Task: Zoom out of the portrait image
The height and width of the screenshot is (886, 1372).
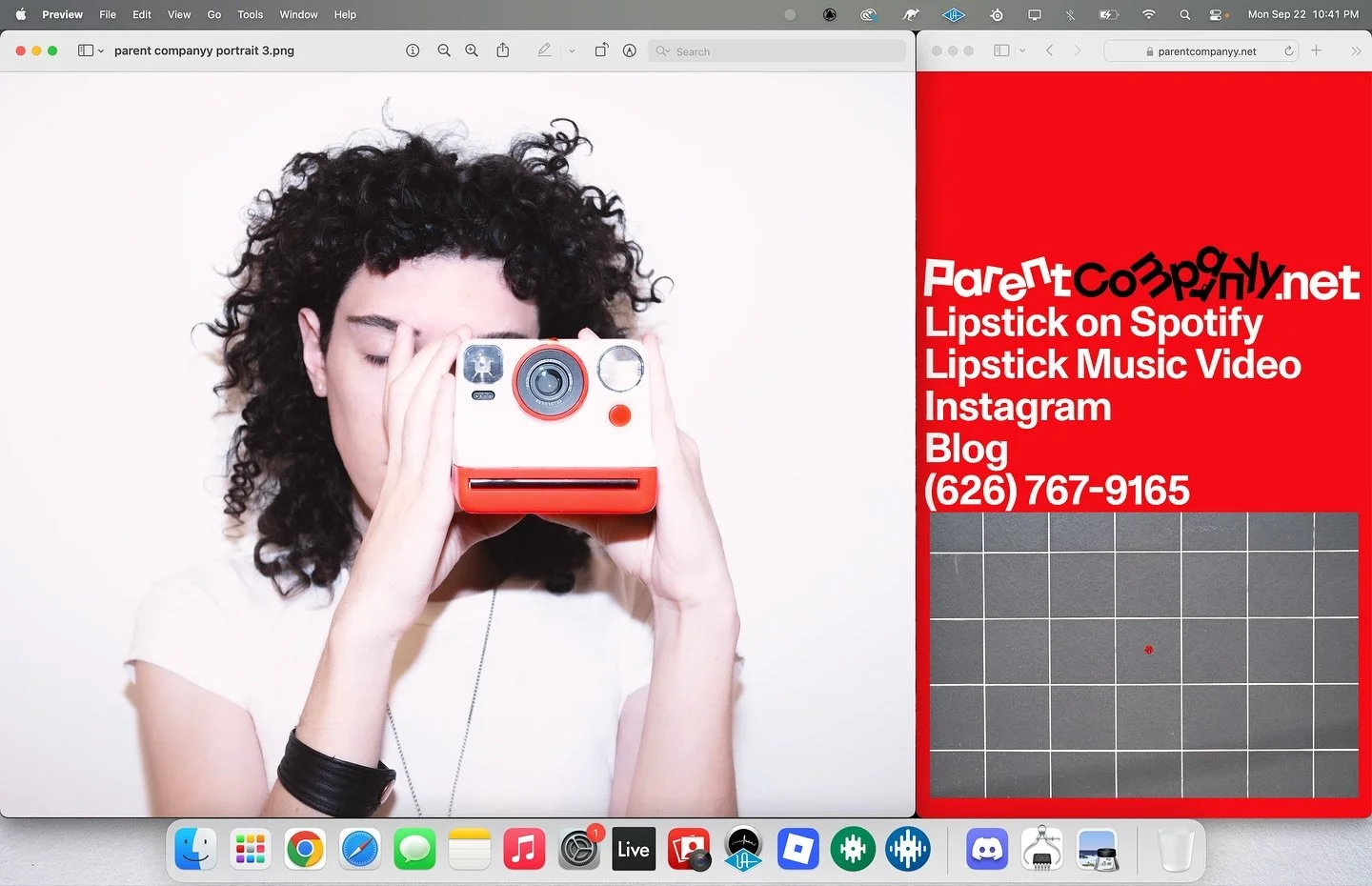Action: click(x=444, y=50)
